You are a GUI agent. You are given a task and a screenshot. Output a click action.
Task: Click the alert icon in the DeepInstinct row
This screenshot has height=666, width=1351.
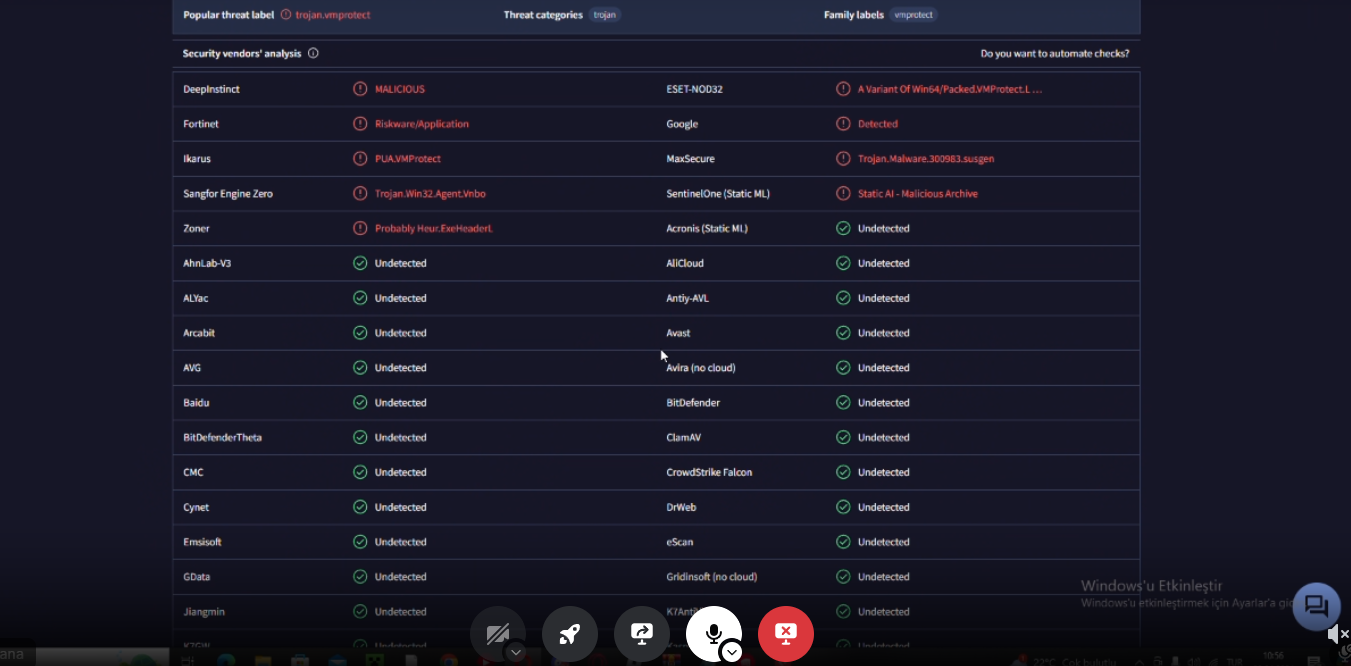click(360, 89)
